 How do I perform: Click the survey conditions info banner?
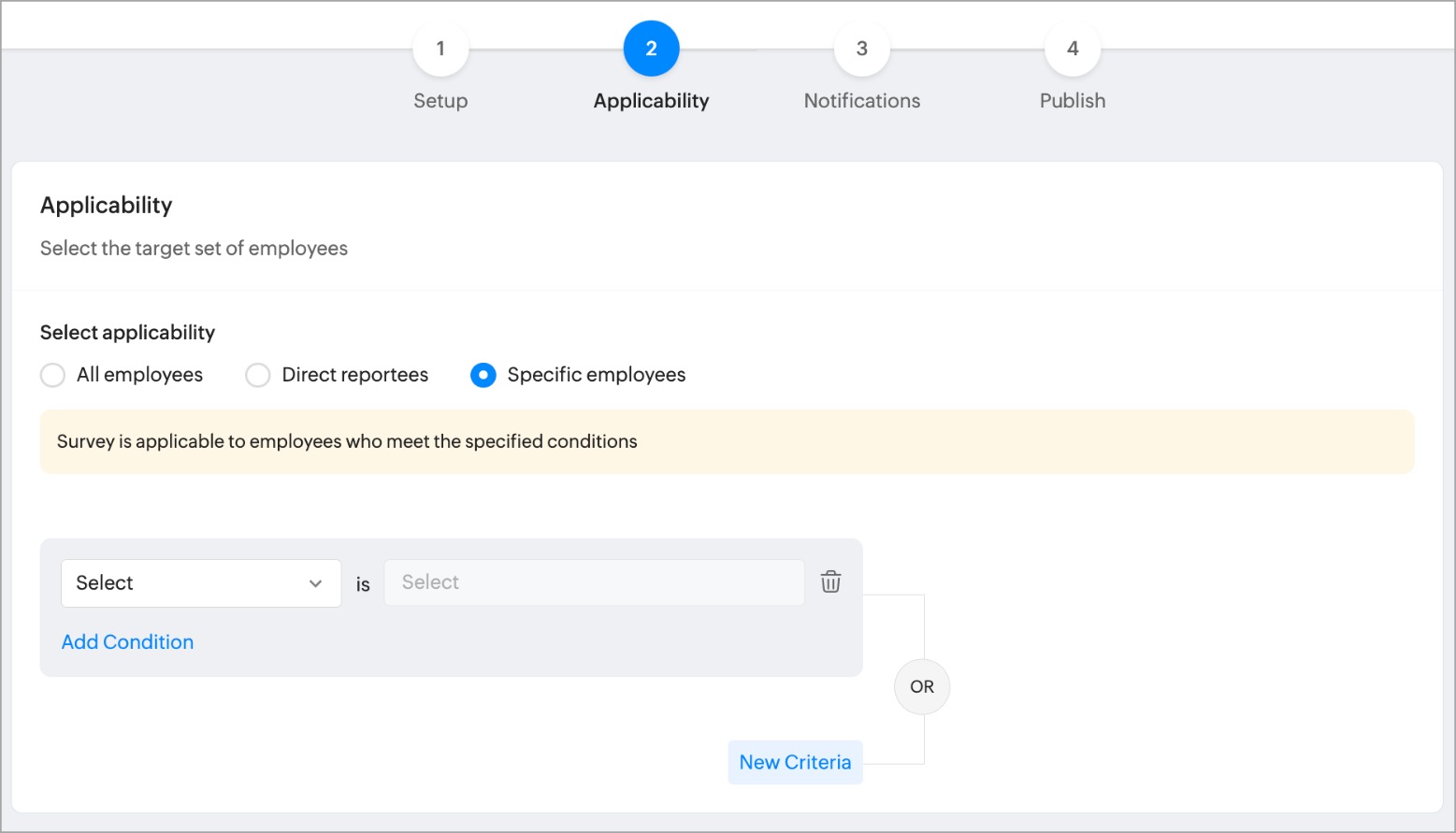pos(727,441)
